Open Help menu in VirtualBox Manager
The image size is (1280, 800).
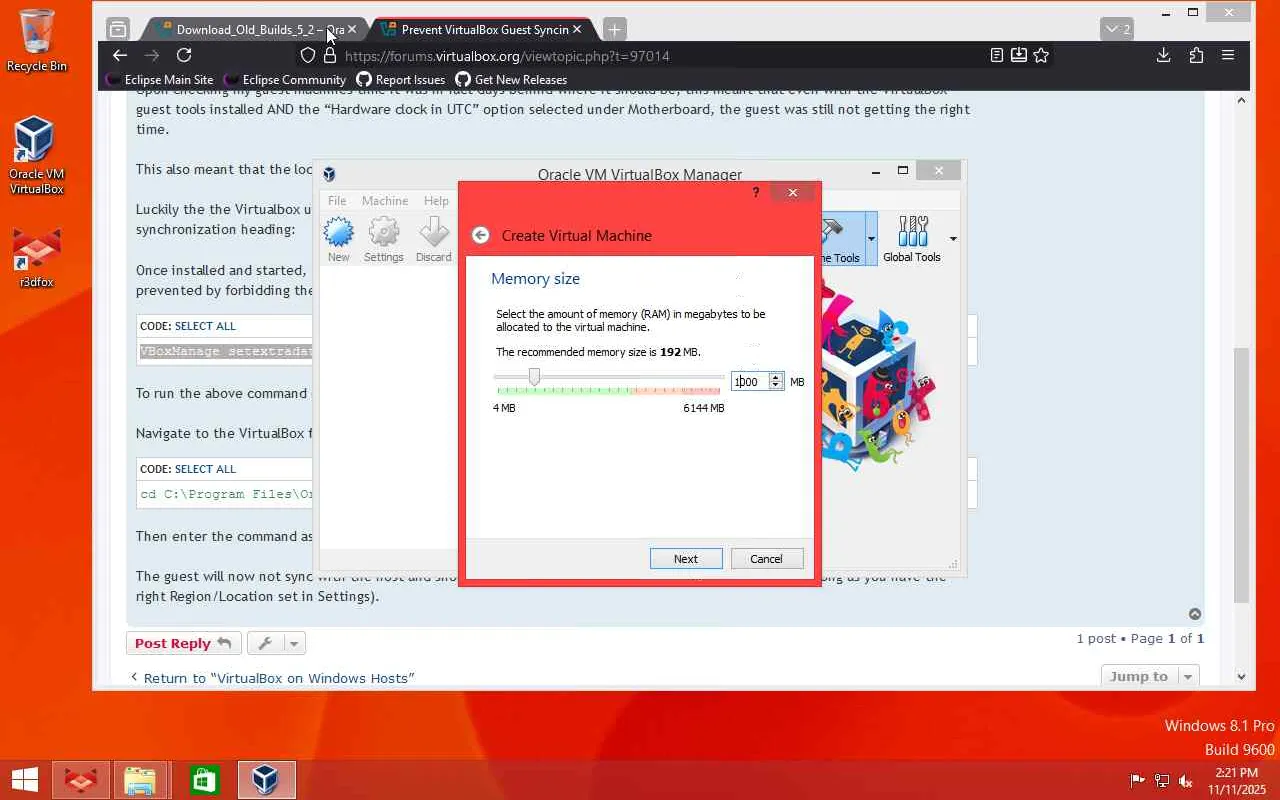tap(436, 201)
